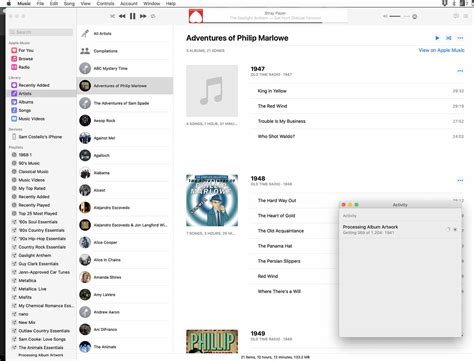Play all Philip Marlowe songs
This screenshot has width=474, height=361.
coord(437,38)
